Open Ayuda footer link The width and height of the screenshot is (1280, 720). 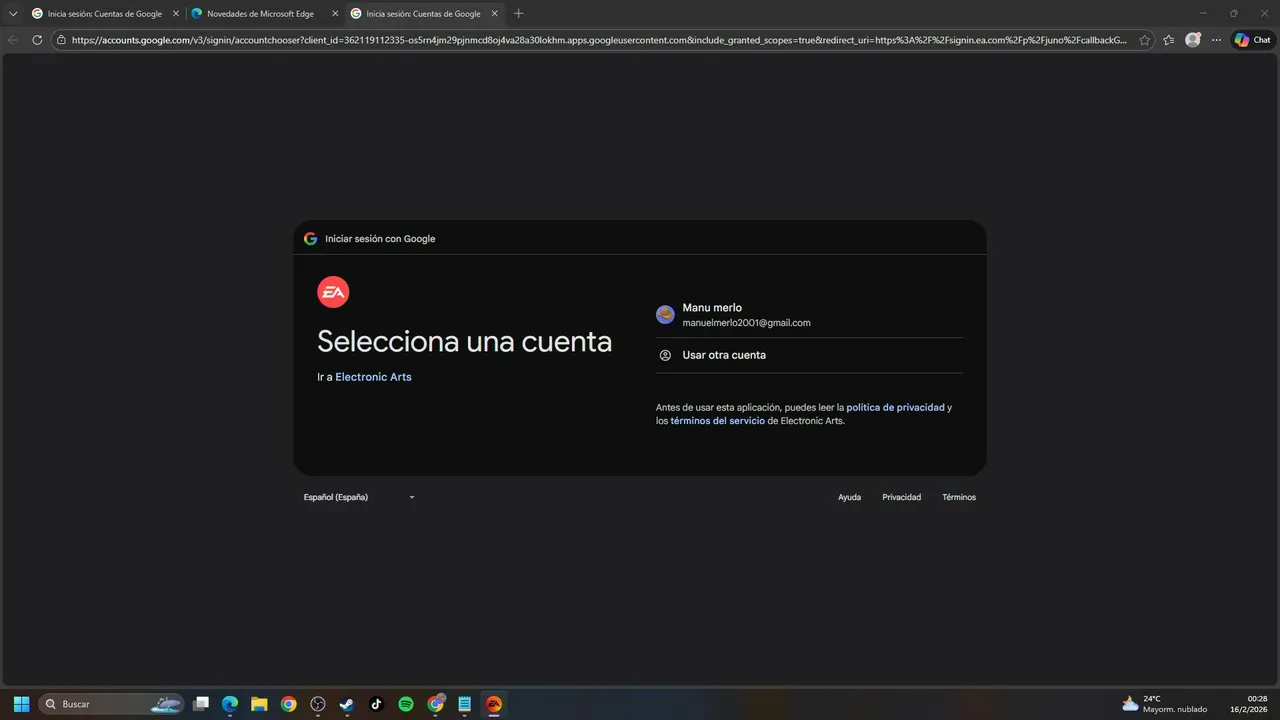click(849, 497)
